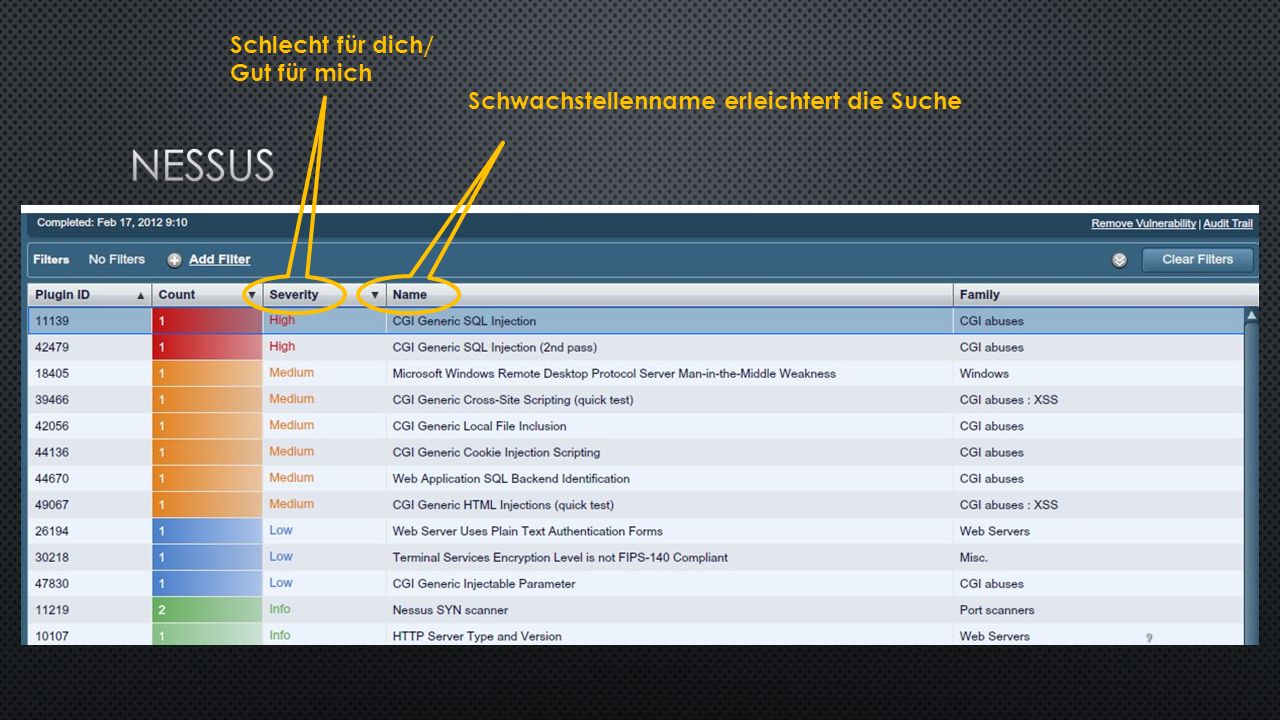
Task: Click the scrollbar up arrow of the table
Action: (1251, 315)
